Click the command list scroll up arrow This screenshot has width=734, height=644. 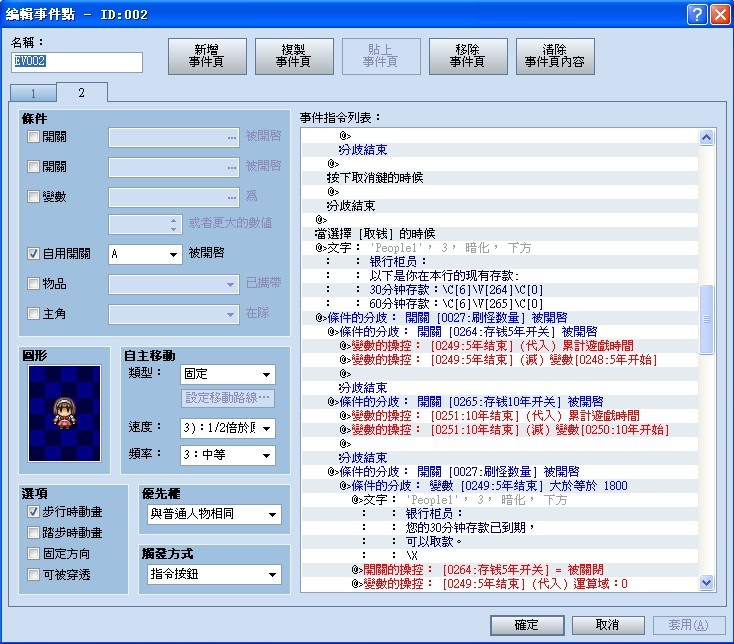[706, 138]
